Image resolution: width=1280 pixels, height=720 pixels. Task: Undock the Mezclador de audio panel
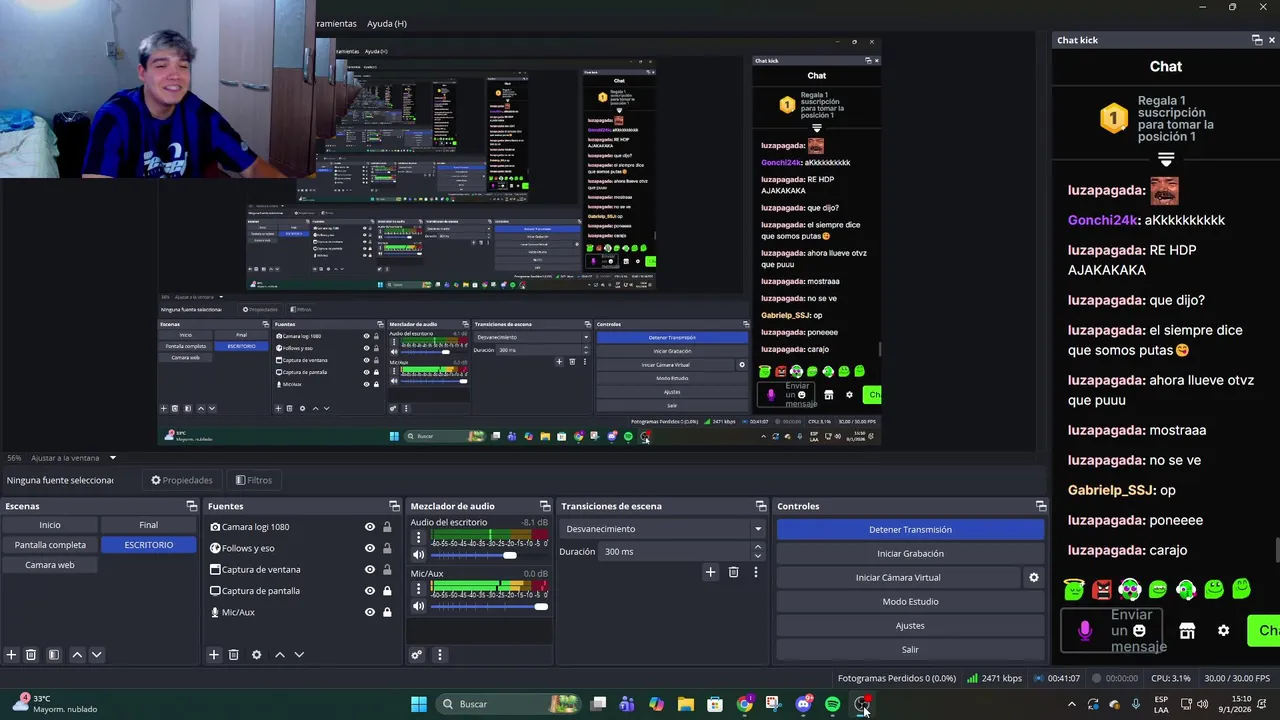[545, 506]
